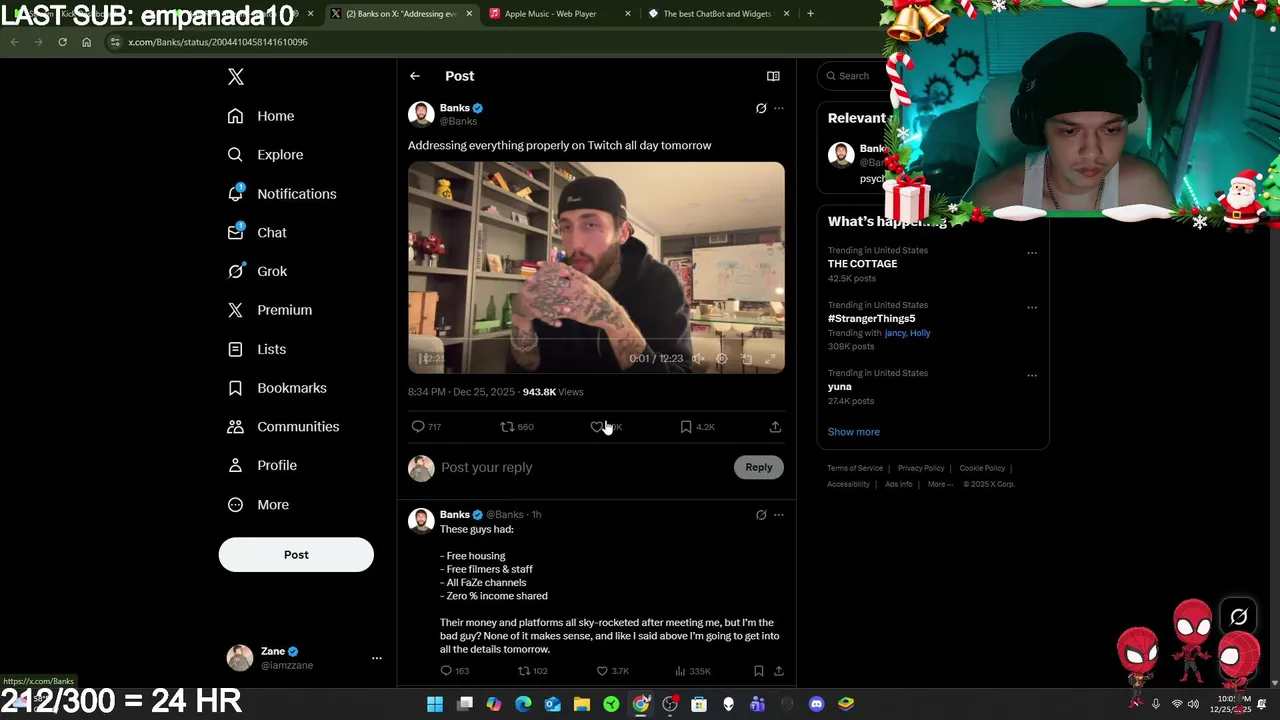Viewport: 1280px width, 720px height.
Task: Open trending hashtag #StrangerThings5
Action: point(871,318)
